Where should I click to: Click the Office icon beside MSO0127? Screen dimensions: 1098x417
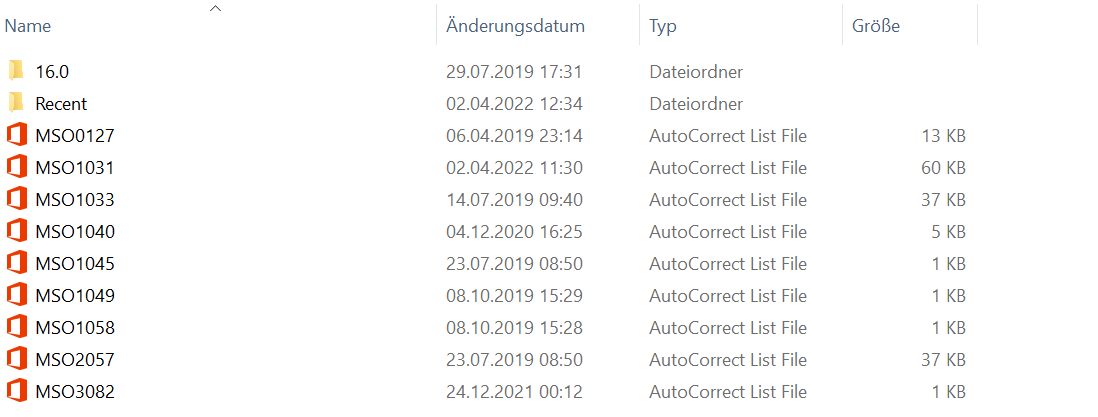(x=17, y=135)
